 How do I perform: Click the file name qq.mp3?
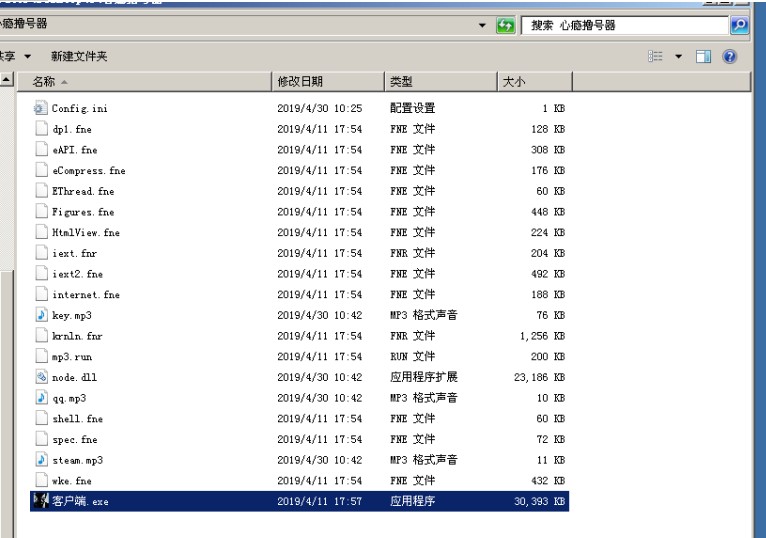pos(69,398)
